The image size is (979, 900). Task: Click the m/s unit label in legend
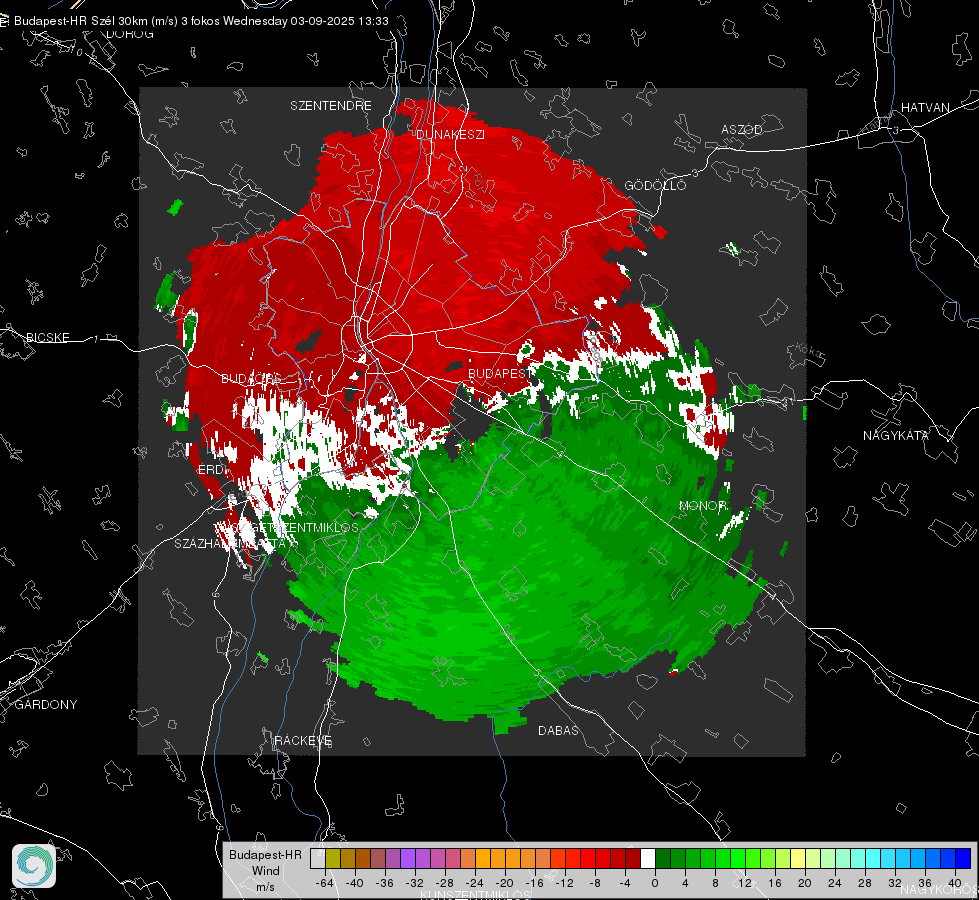(265, 886)
